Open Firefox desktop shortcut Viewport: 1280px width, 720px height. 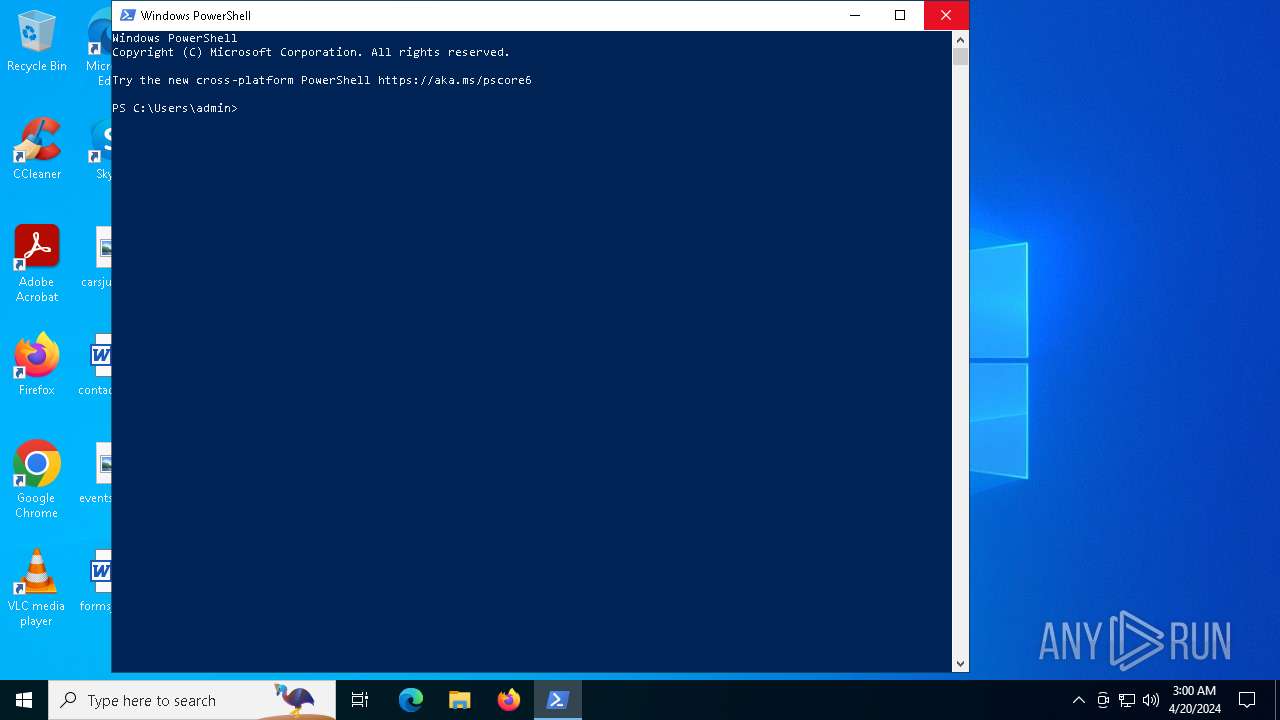click(37, 366)
